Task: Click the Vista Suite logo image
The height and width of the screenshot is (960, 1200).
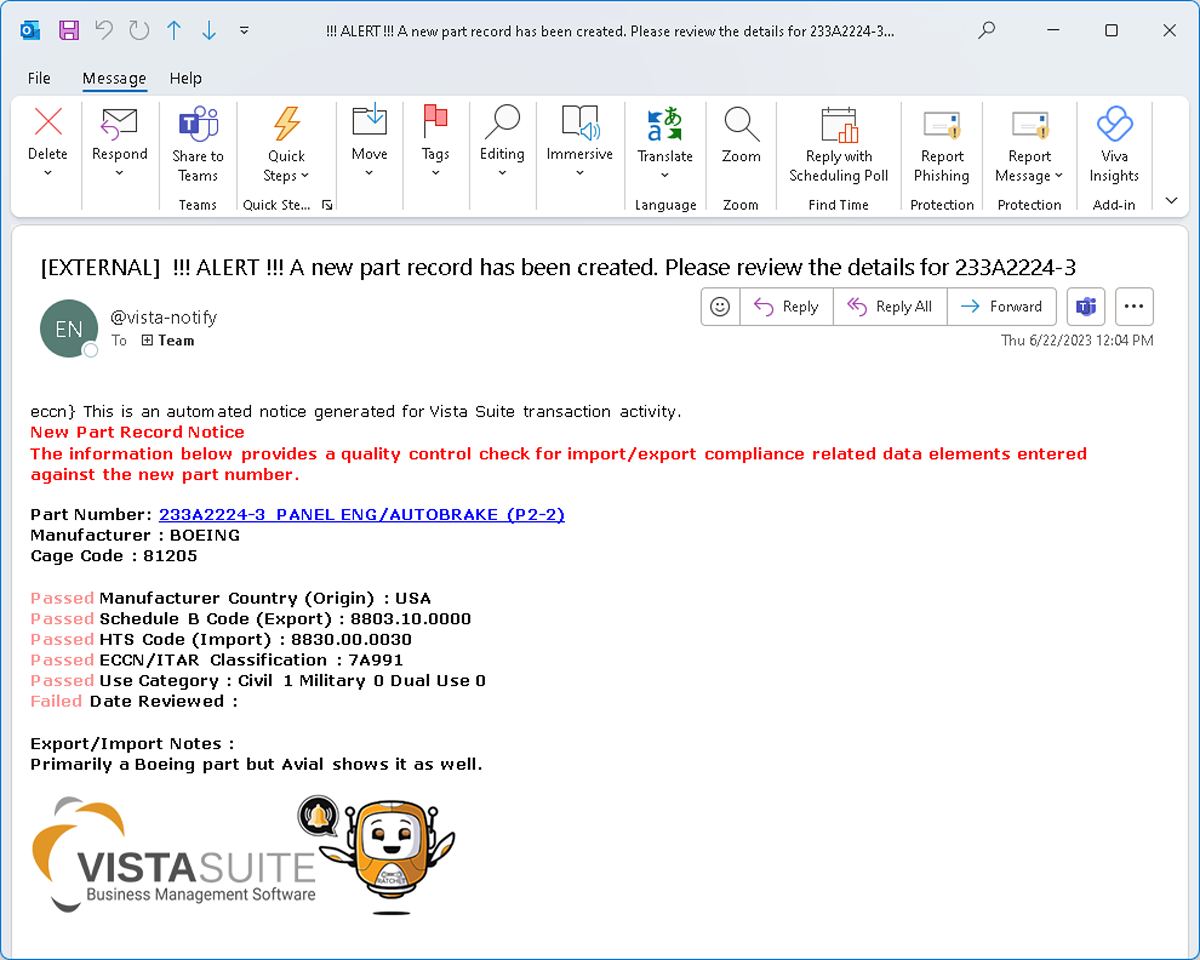Action: [x=176, y=855]
